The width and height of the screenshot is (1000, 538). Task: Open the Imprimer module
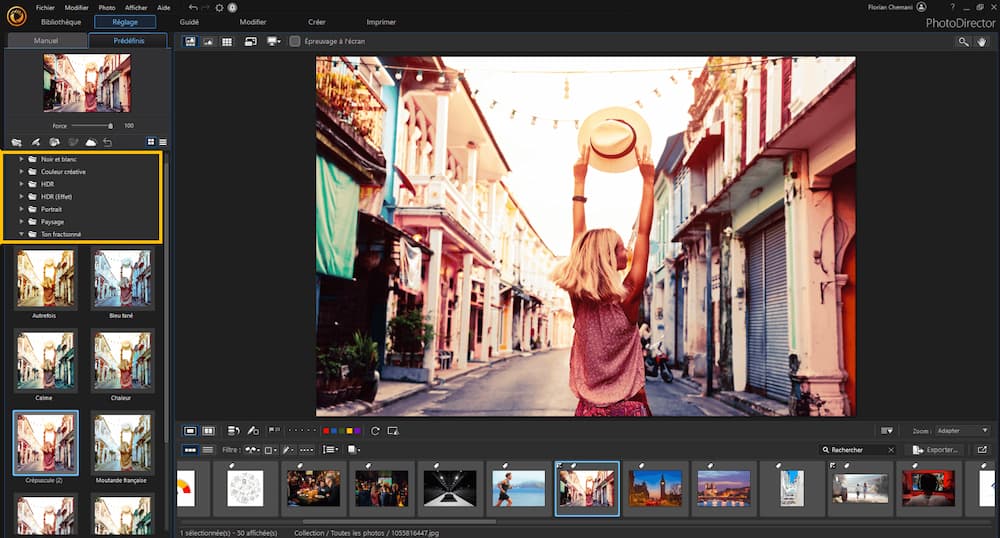[381, 22]
